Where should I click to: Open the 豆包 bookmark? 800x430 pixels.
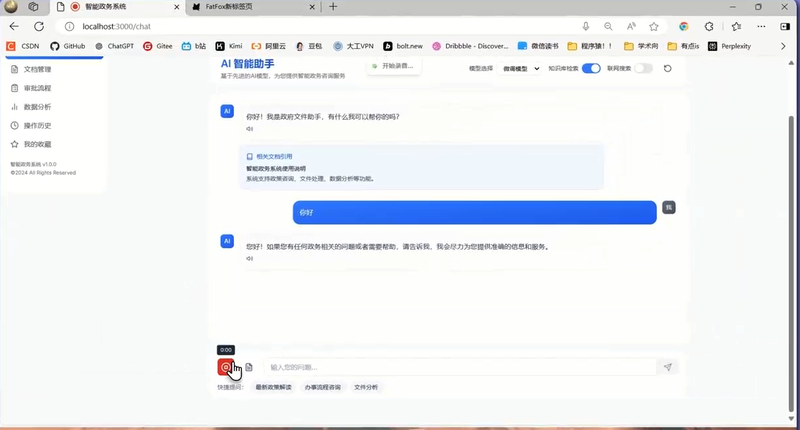309,46
